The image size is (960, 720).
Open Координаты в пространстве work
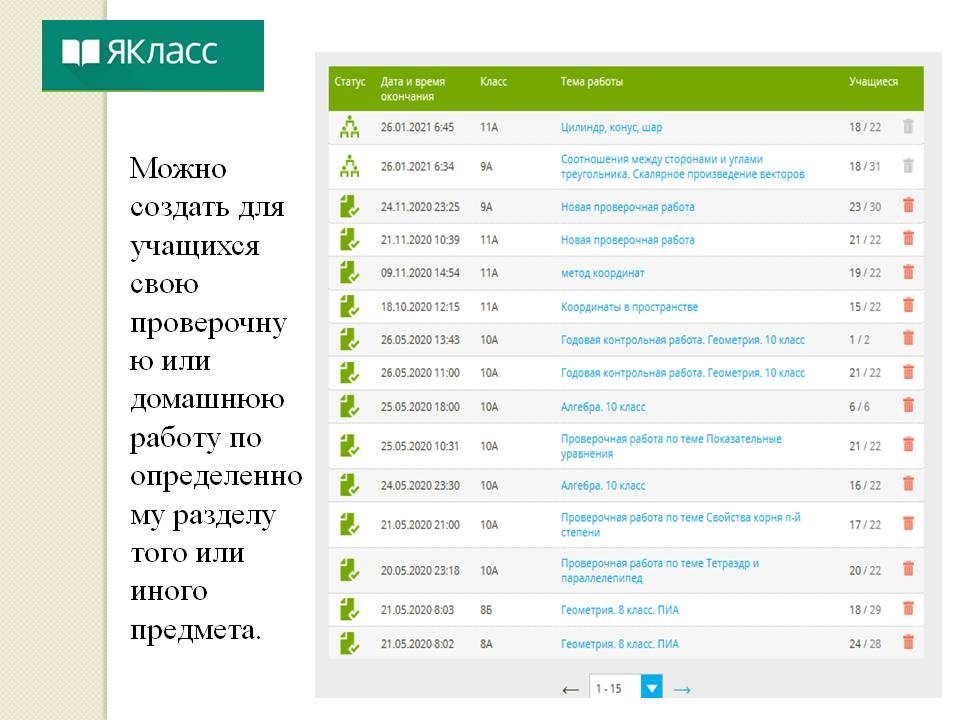pos(629,307)
